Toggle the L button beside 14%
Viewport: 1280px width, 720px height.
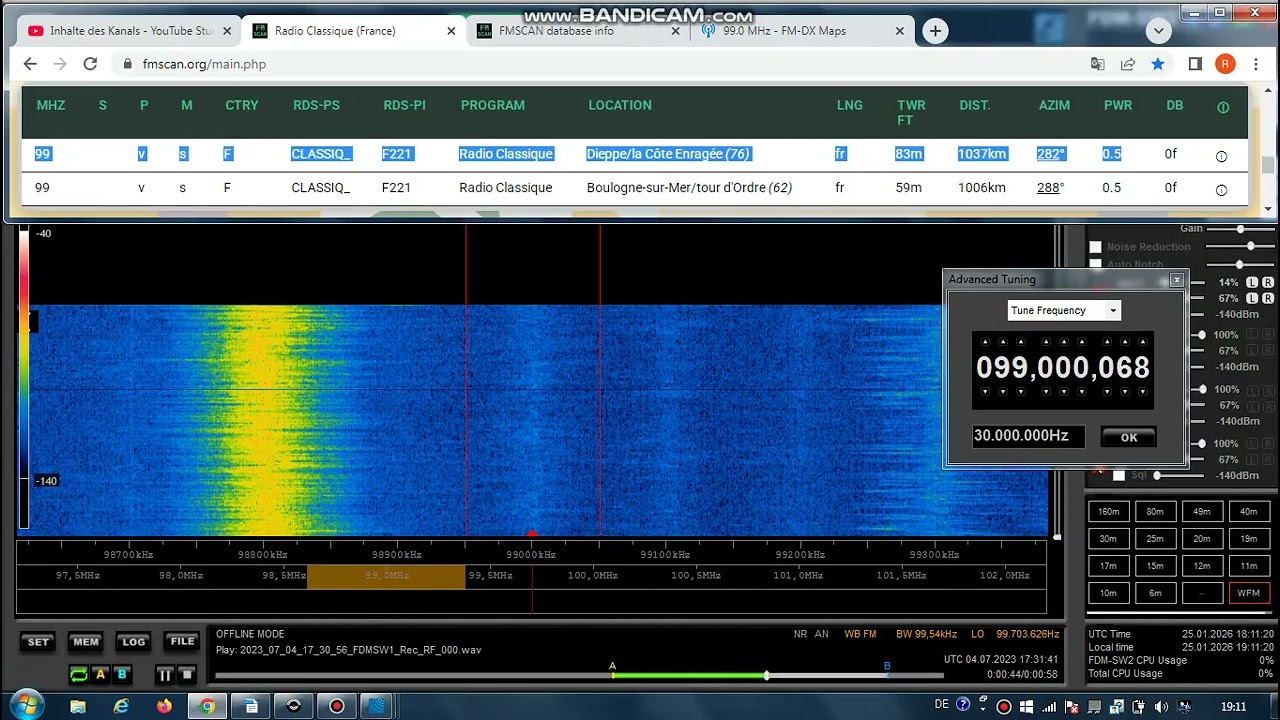1252,283
